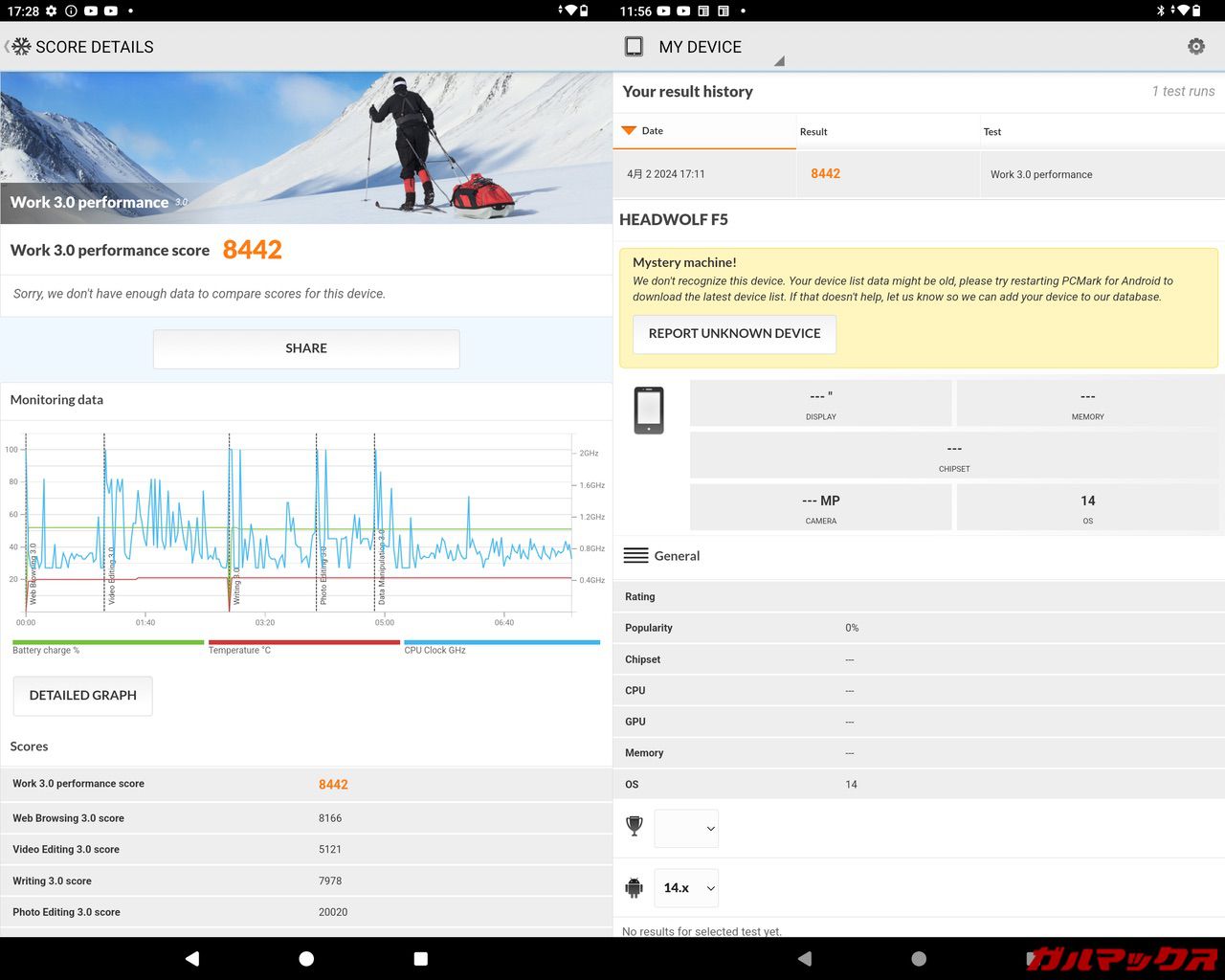Open the DETAILED GRAPH button

coord(82,695)
